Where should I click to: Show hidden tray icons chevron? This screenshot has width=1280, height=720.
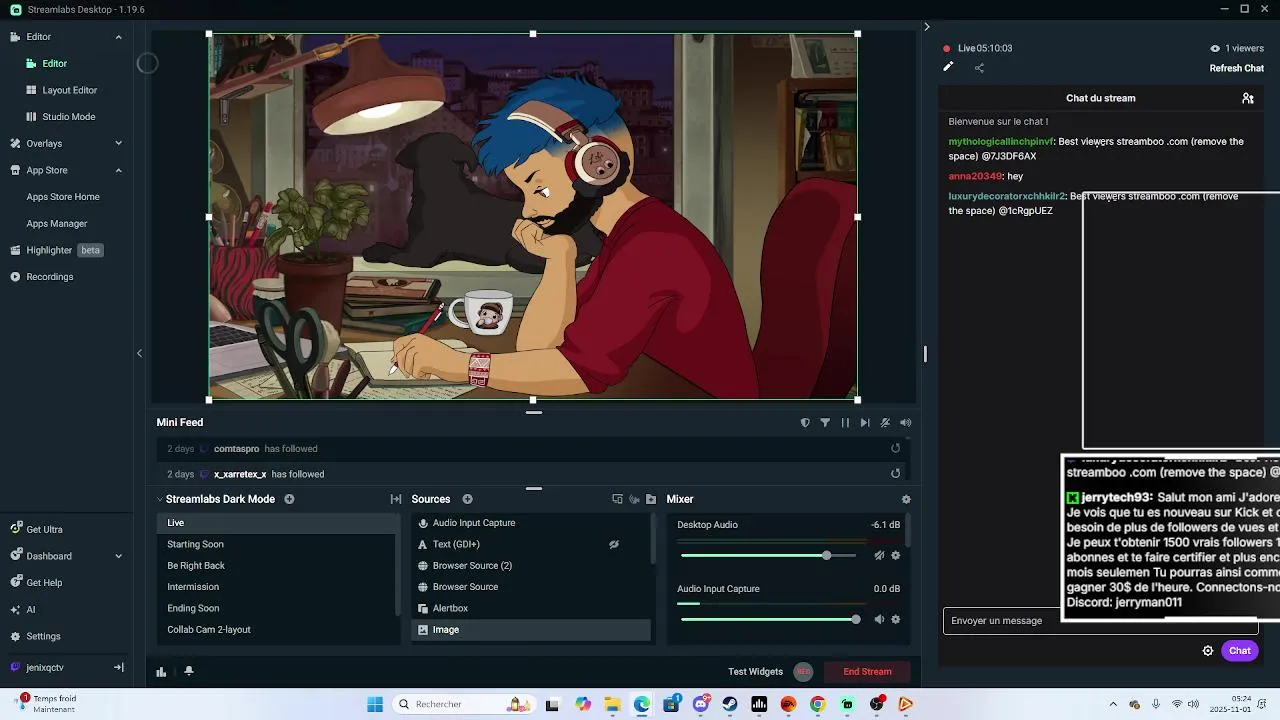pyautogui.click(x=1111, y=704)
